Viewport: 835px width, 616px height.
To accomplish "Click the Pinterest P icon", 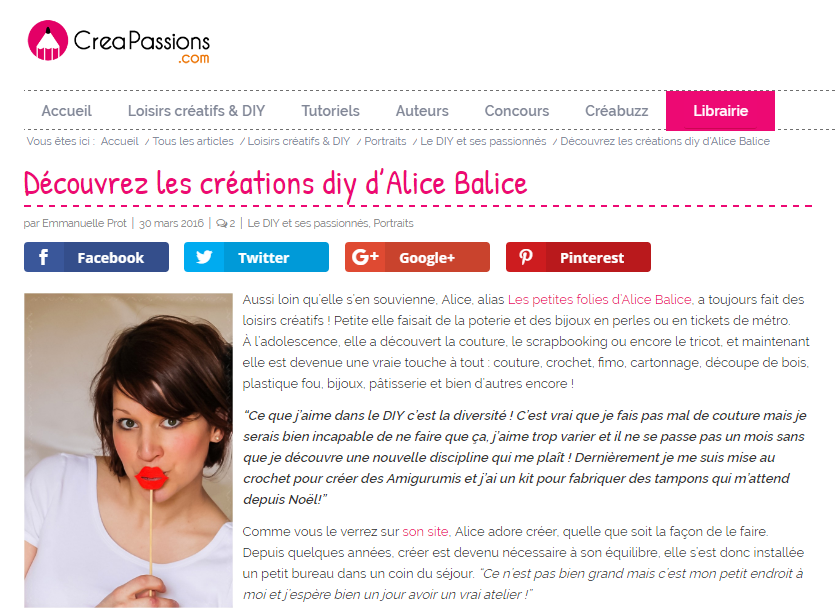I will click(x=526, y=257).
